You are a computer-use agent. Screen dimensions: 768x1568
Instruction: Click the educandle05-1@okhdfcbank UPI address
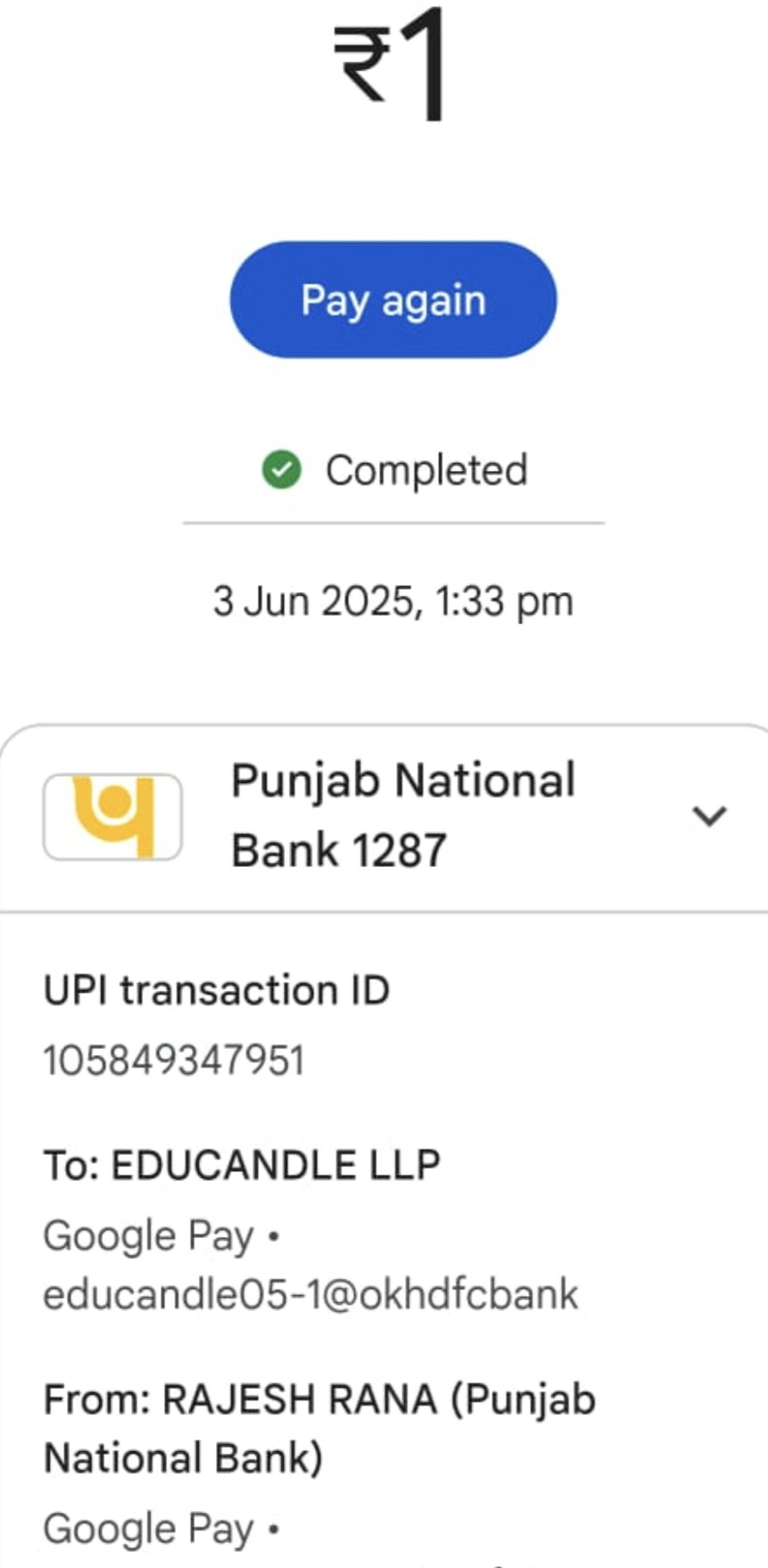point(310,1294)
